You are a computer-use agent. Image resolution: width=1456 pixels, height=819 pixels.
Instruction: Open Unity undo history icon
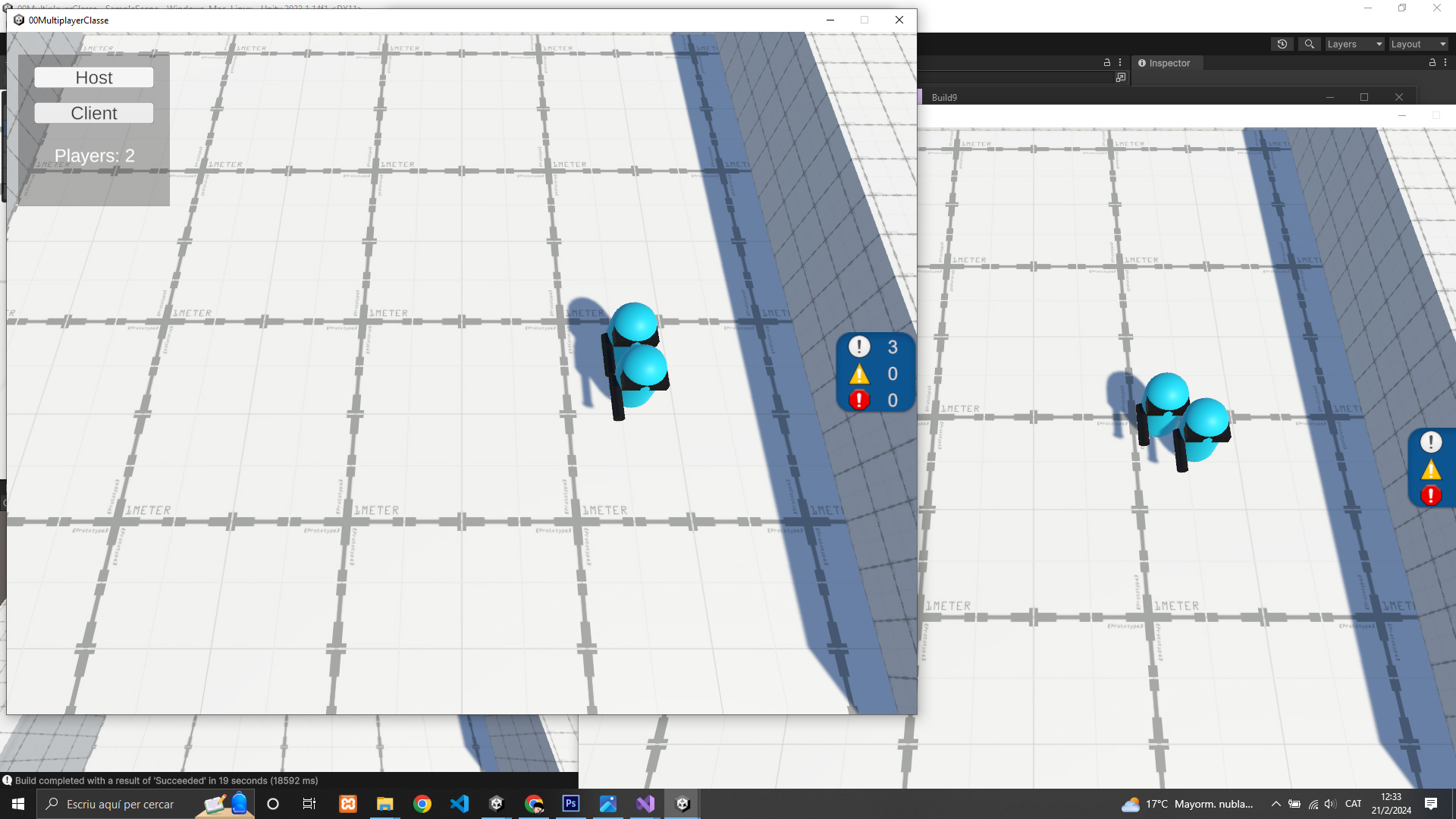tap(1282, 44)
